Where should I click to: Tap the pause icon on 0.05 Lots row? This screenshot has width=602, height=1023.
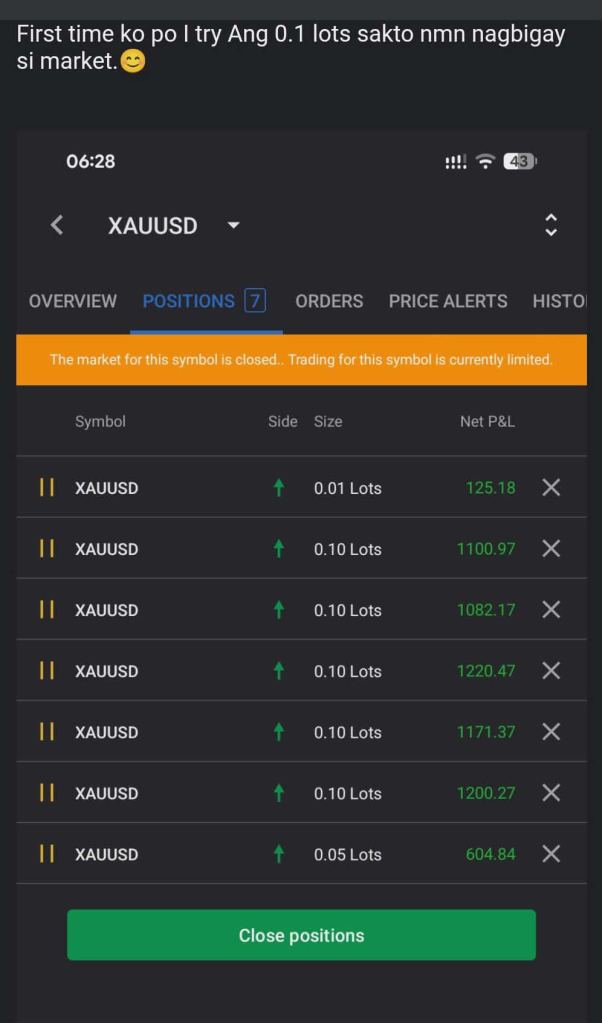(x=46, y=854)
